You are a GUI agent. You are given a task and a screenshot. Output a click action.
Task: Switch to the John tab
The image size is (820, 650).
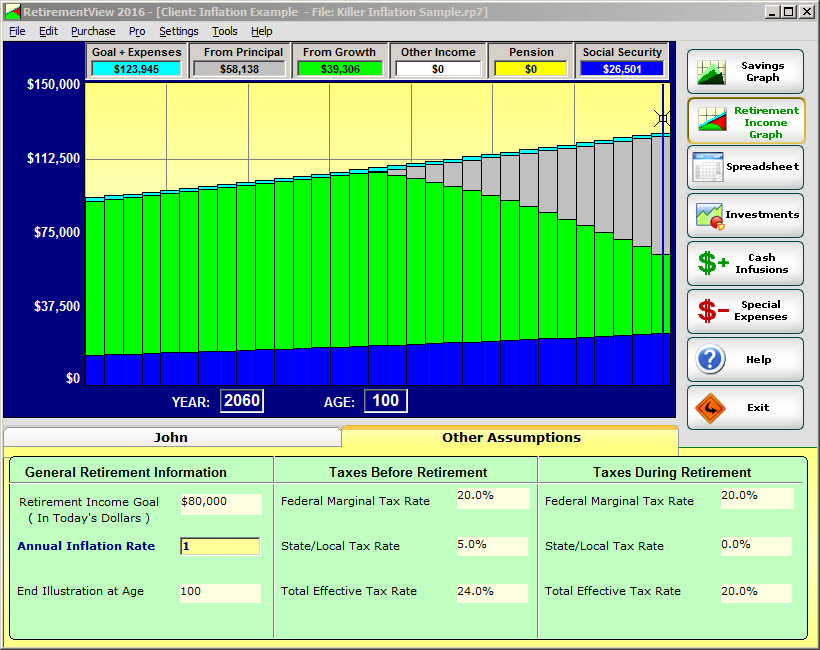pos(172,437)
